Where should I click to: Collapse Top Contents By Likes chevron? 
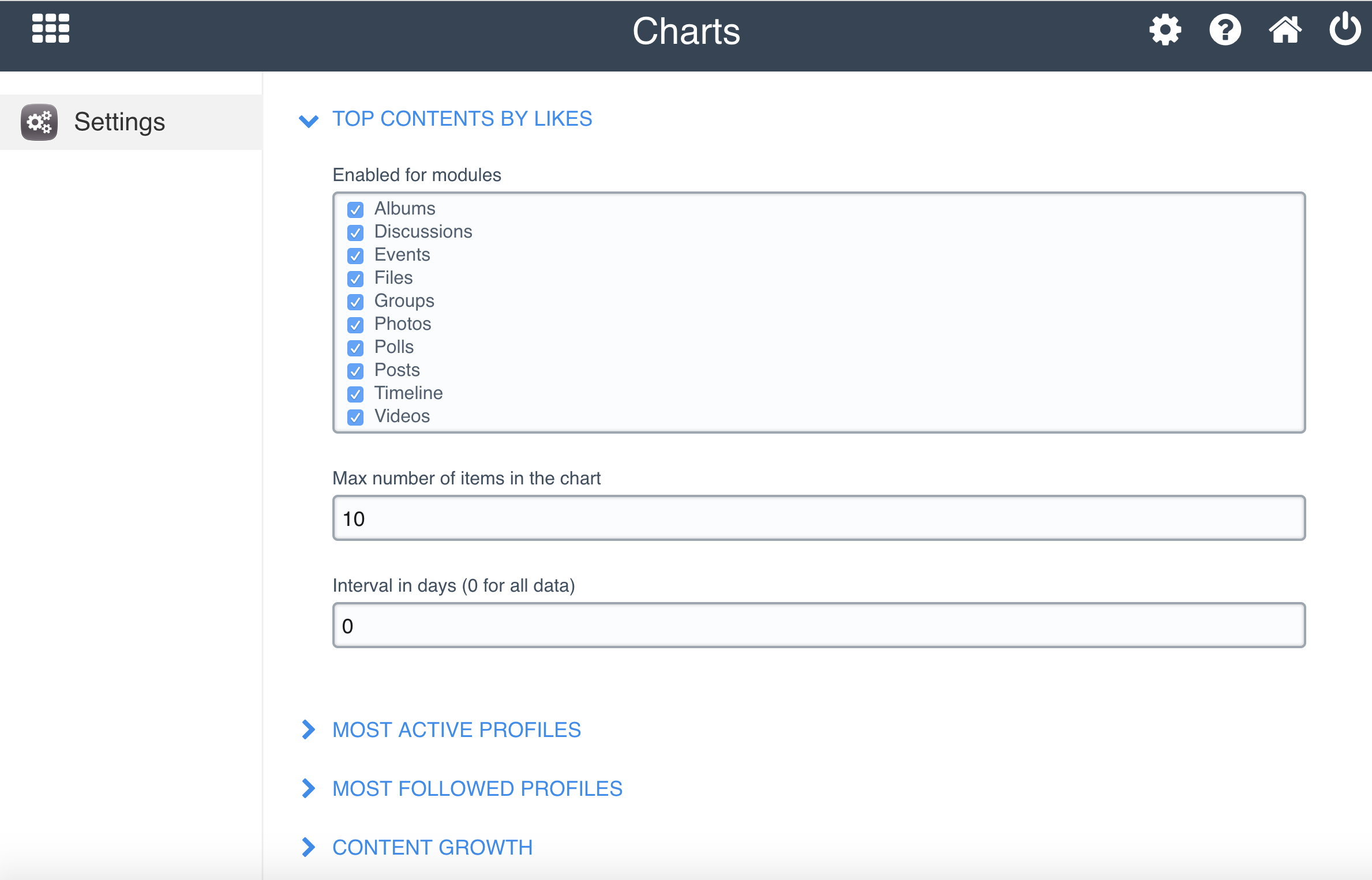click(x=309, y=121)
